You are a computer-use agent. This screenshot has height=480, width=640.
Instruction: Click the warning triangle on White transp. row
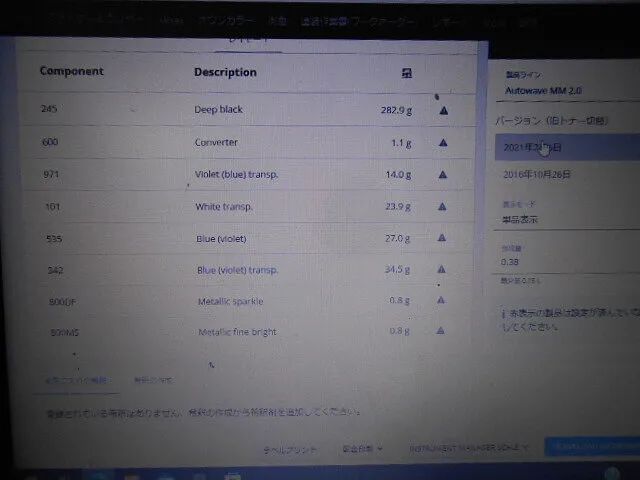point(443,206)
